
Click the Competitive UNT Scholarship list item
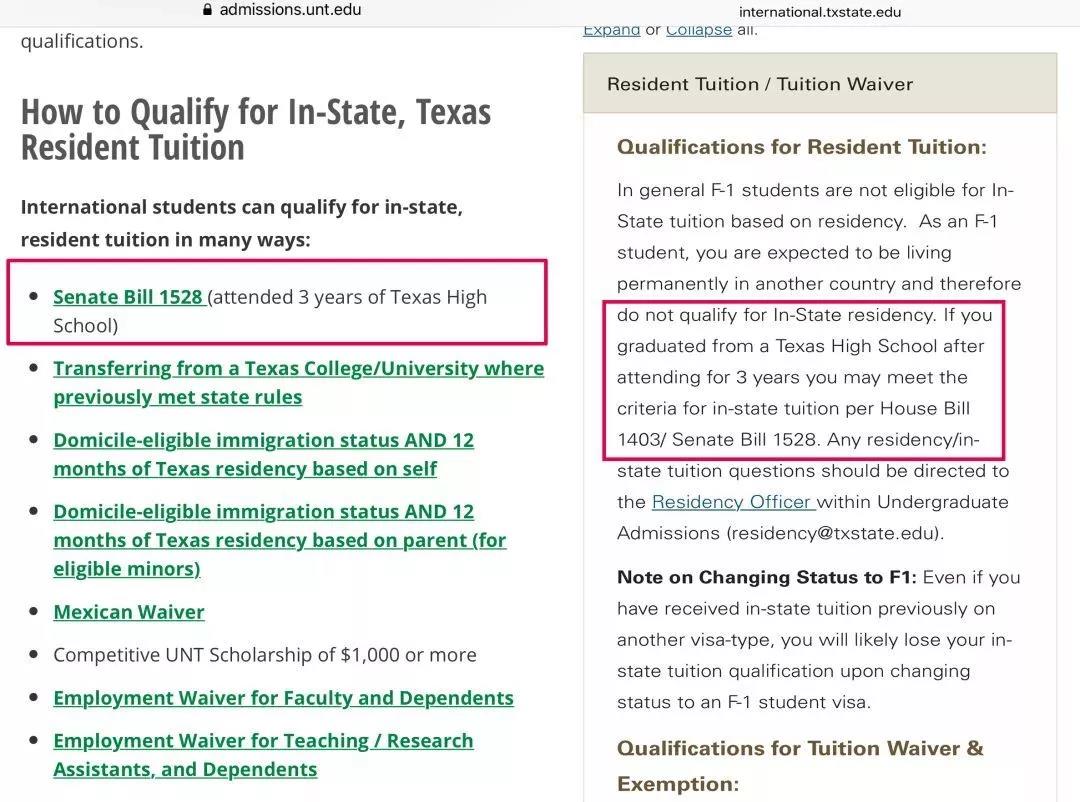264,655
